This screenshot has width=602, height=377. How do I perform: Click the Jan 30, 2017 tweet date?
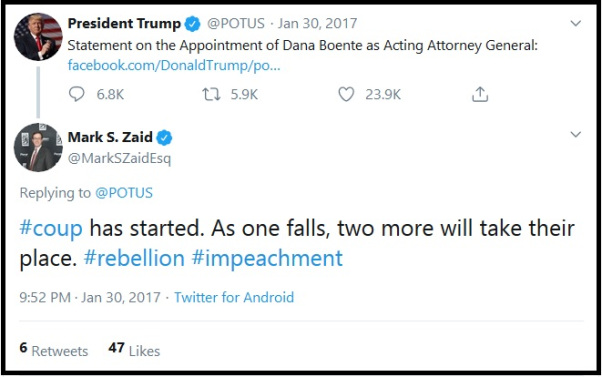(x=318, y=23)
